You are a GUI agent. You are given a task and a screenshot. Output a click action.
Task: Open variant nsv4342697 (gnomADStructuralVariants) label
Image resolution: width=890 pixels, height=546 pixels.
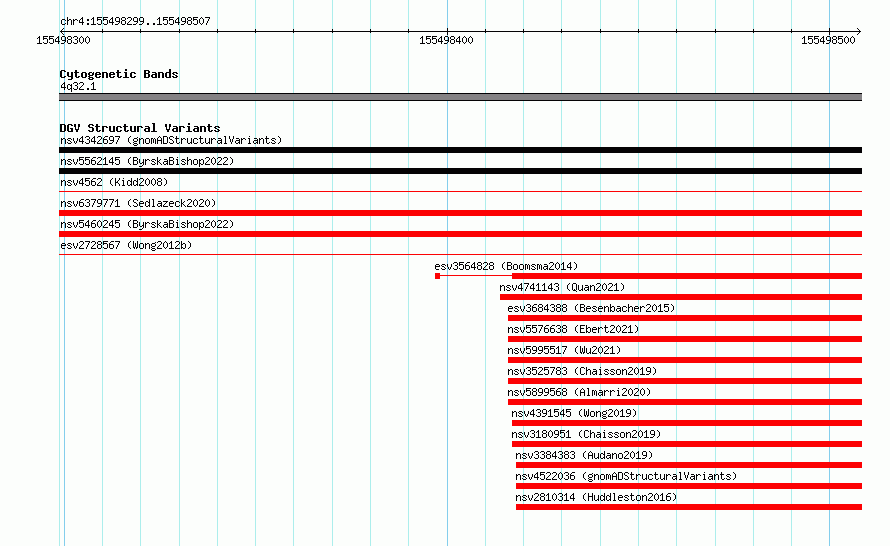pos(171,140)
